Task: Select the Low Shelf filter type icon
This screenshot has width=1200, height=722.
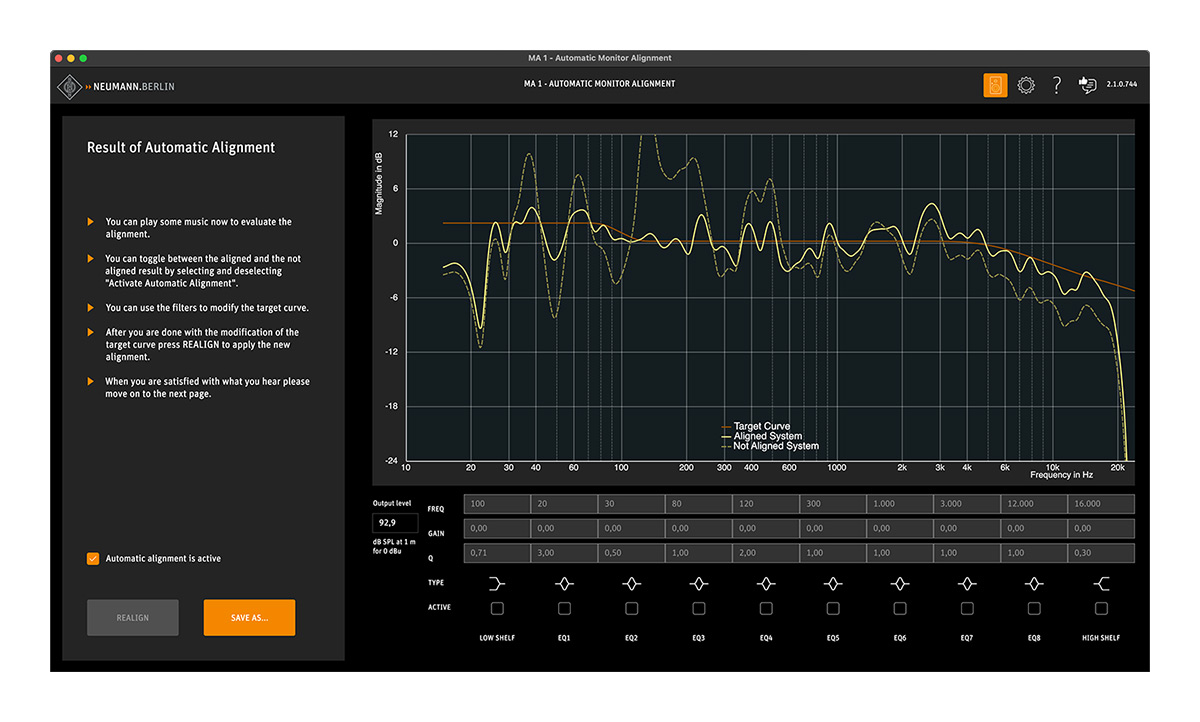Action: (x=497, y=583)
